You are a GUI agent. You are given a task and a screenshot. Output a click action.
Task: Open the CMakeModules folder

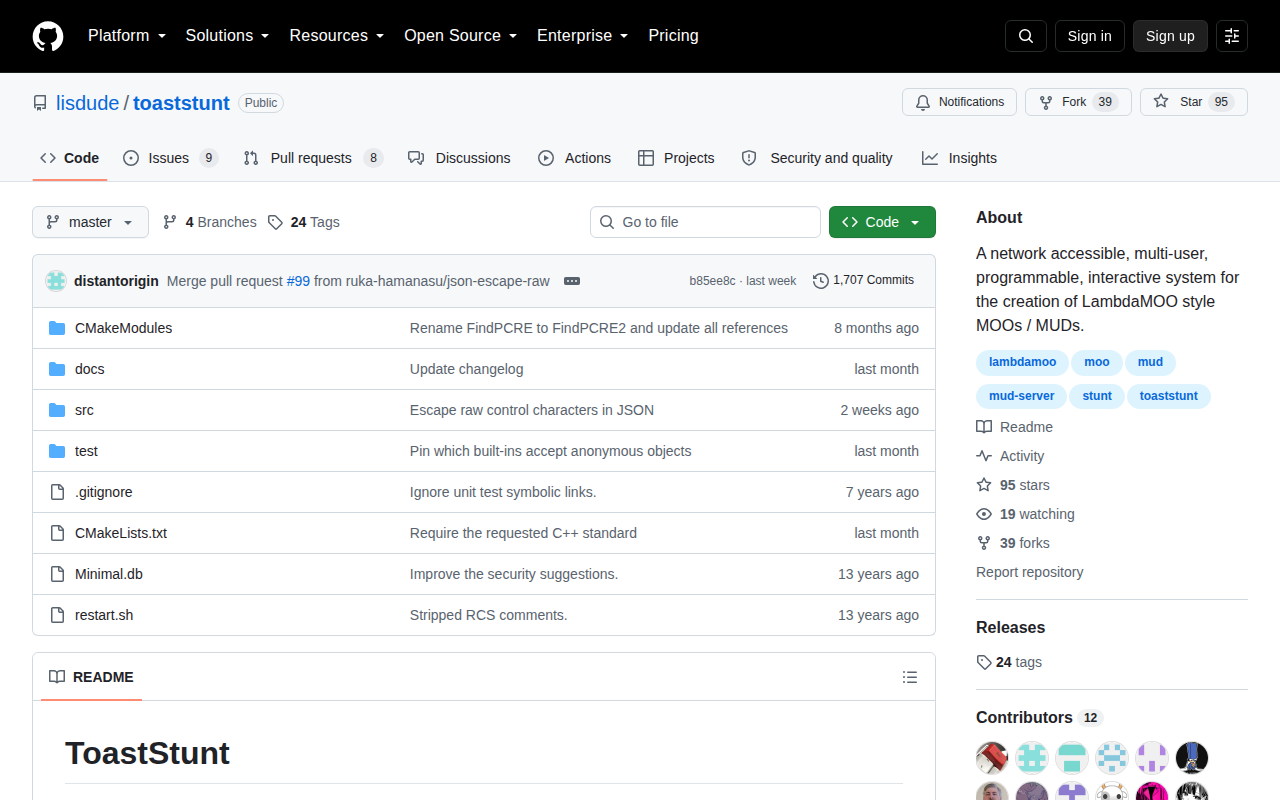(x=123, y=328)
